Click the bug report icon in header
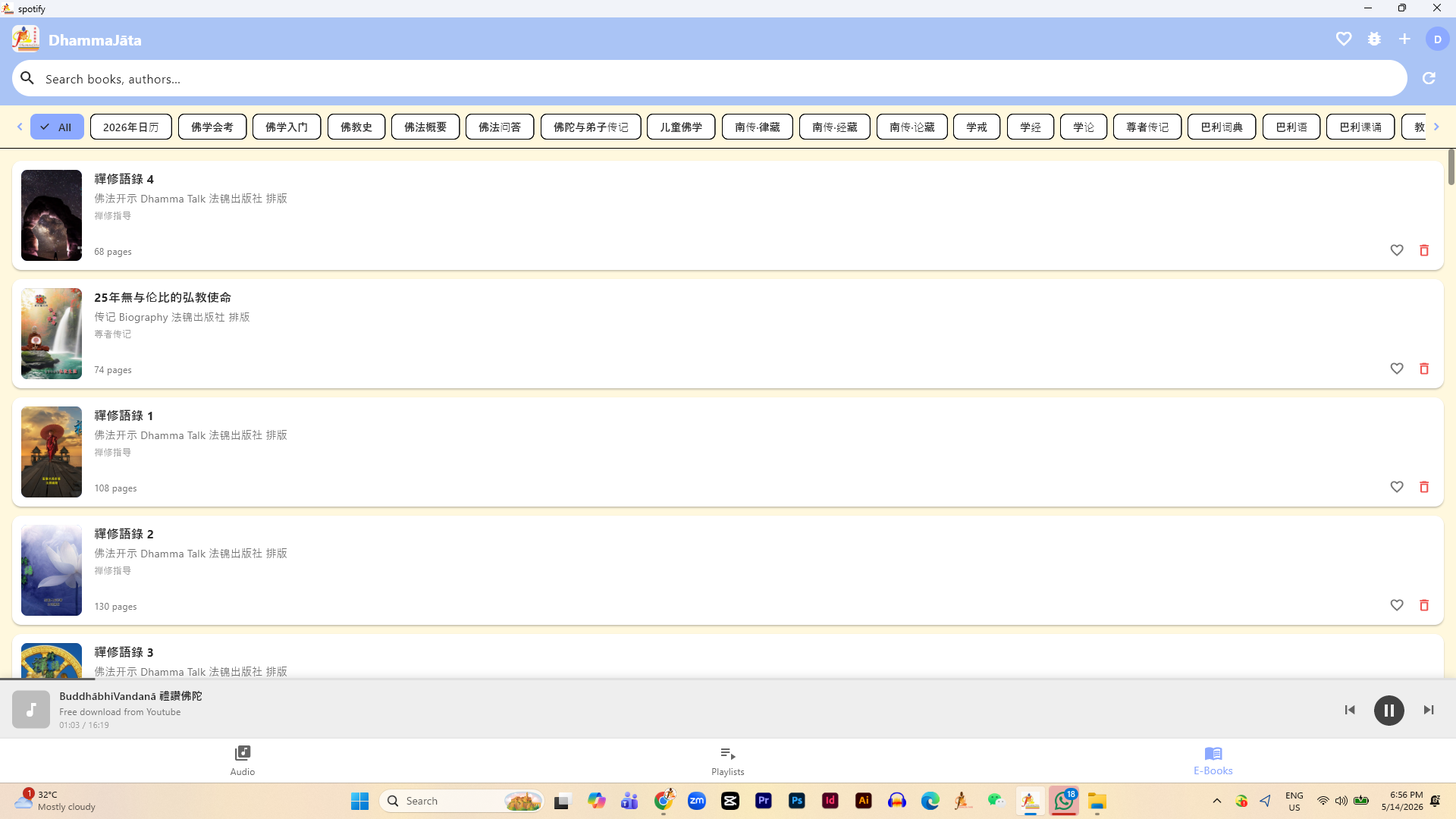 pos(1374,39)
